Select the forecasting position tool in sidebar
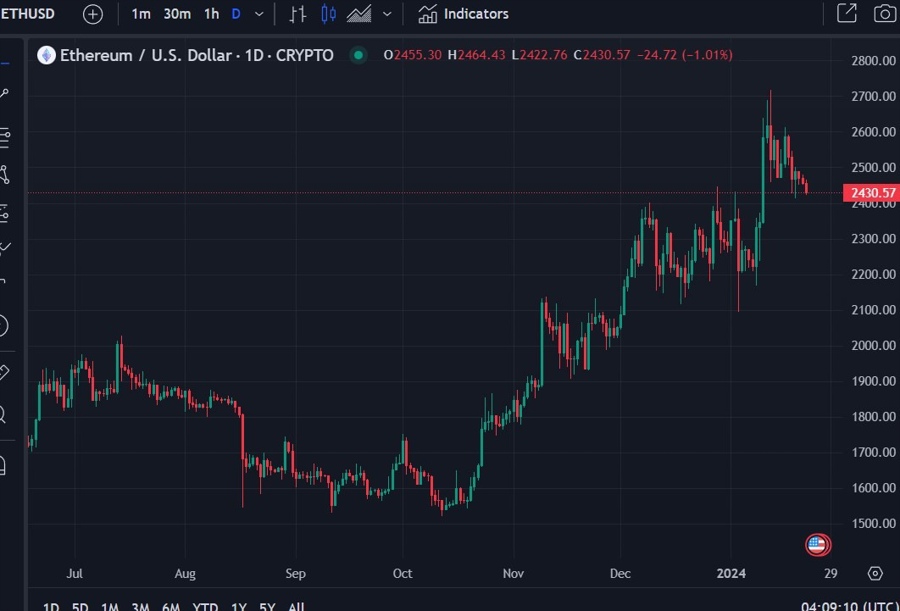The height and width of the screenshot is (611, 900). pyautogui.click(x=3, y=212)
